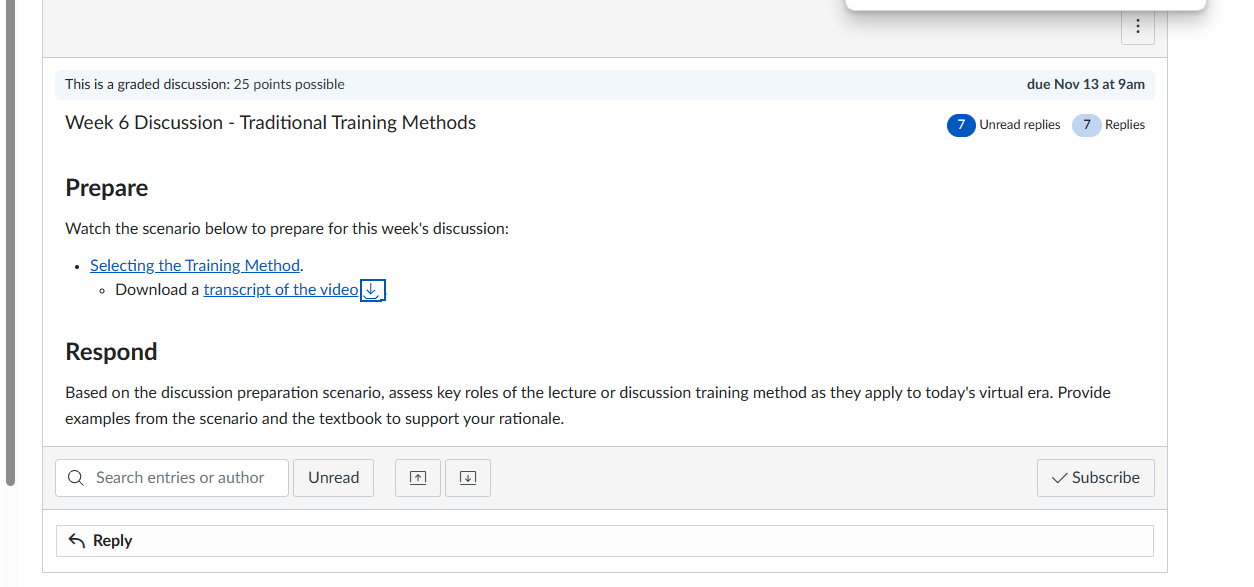The width and height of the screenshot is (1254, 587).
Task: Open the three-dot discussion options menu
Action: tap(1137, 28)
